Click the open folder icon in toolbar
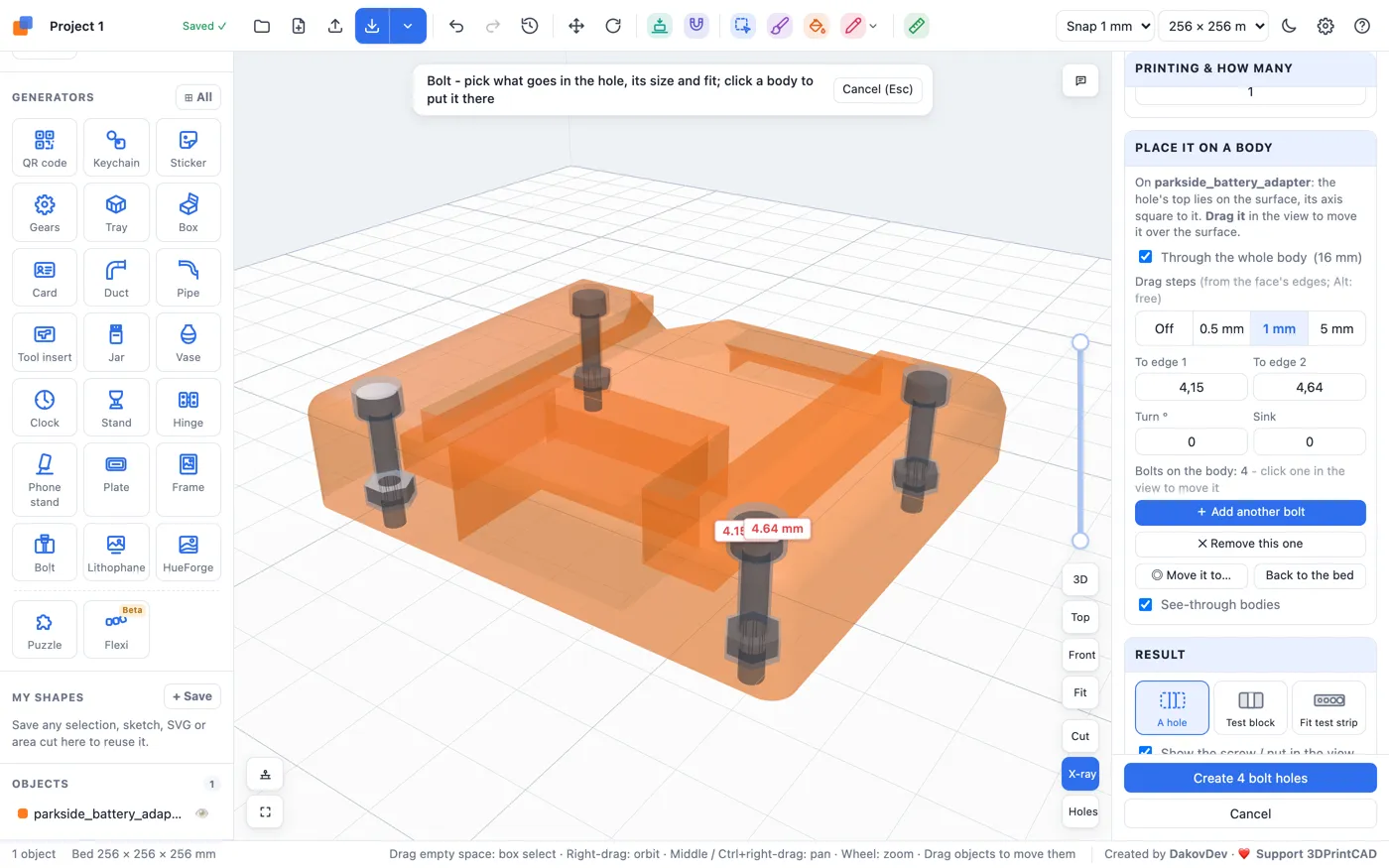1389x868 pixels. [x=262, y=26]
